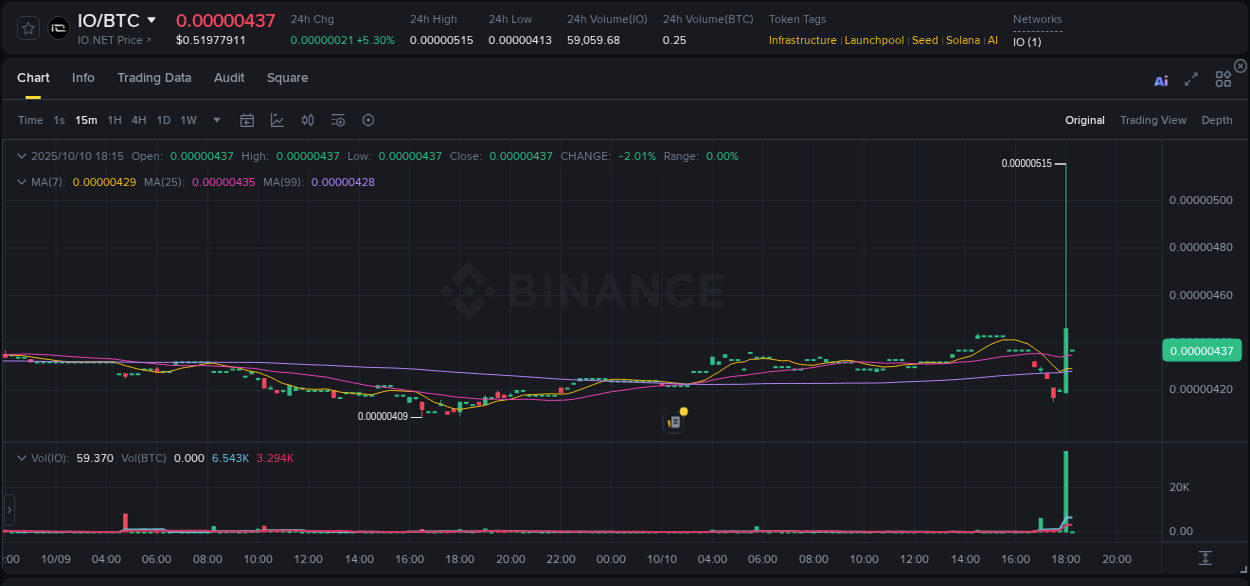Viewport: 1250px width, 586px height.
Task: Open the Depth view
Action: [1216, 120]
